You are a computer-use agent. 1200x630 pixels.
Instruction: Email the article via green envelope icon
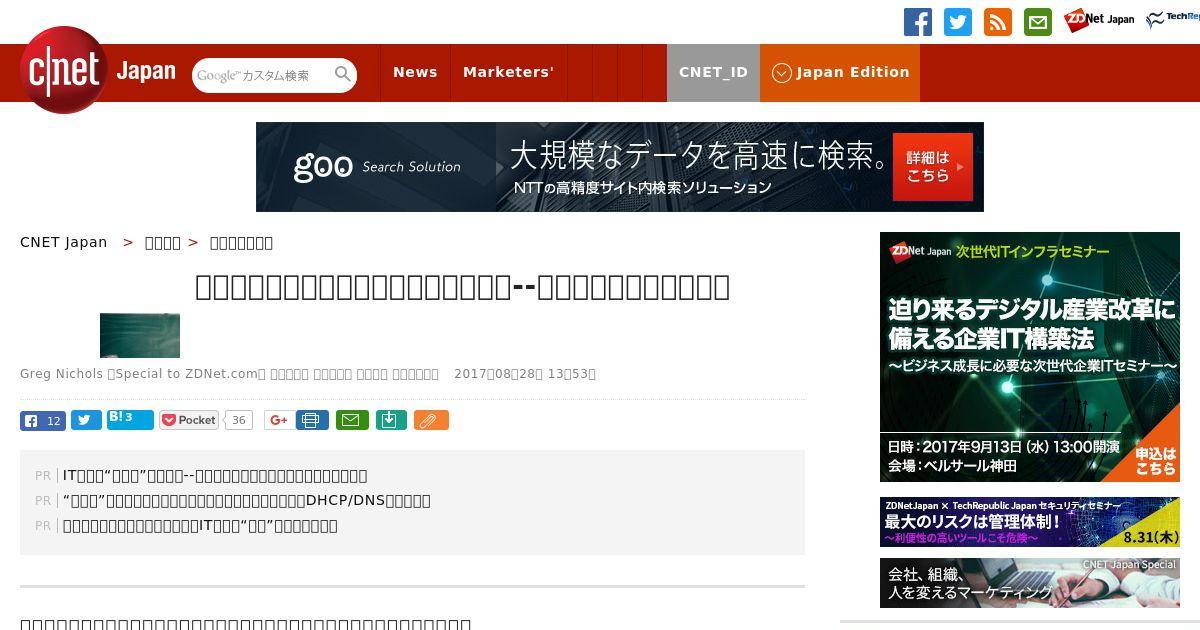[351, 420]
